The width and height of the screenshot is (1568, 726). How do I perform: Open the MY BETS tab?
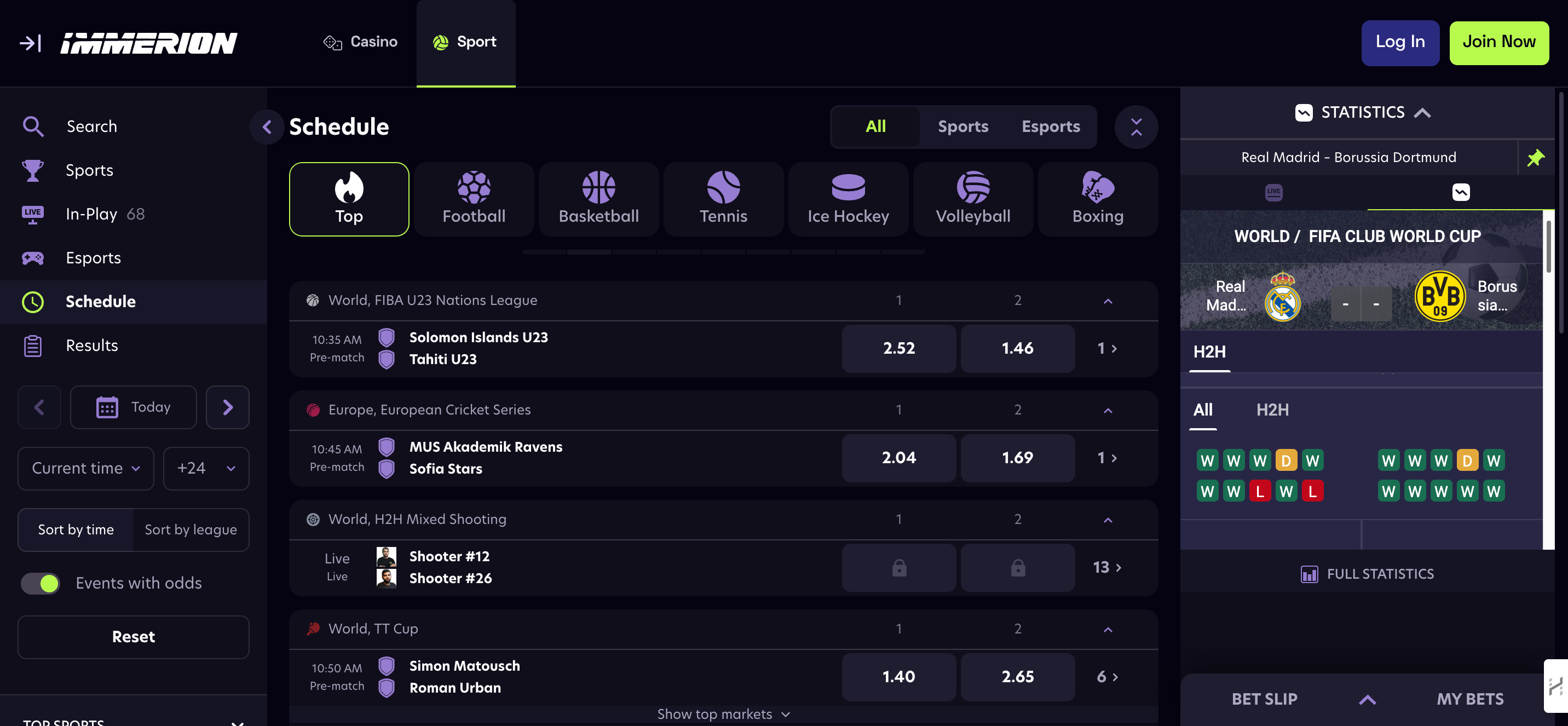pos(1470,699)
